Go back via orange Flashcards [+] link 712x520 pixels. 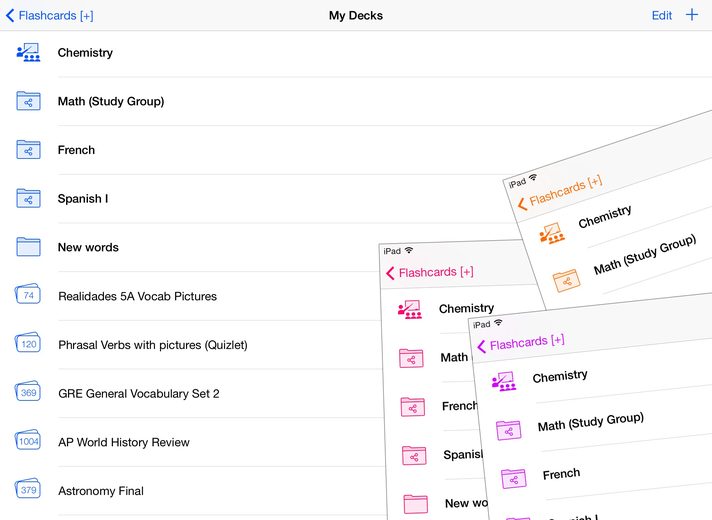coord(560,192)
